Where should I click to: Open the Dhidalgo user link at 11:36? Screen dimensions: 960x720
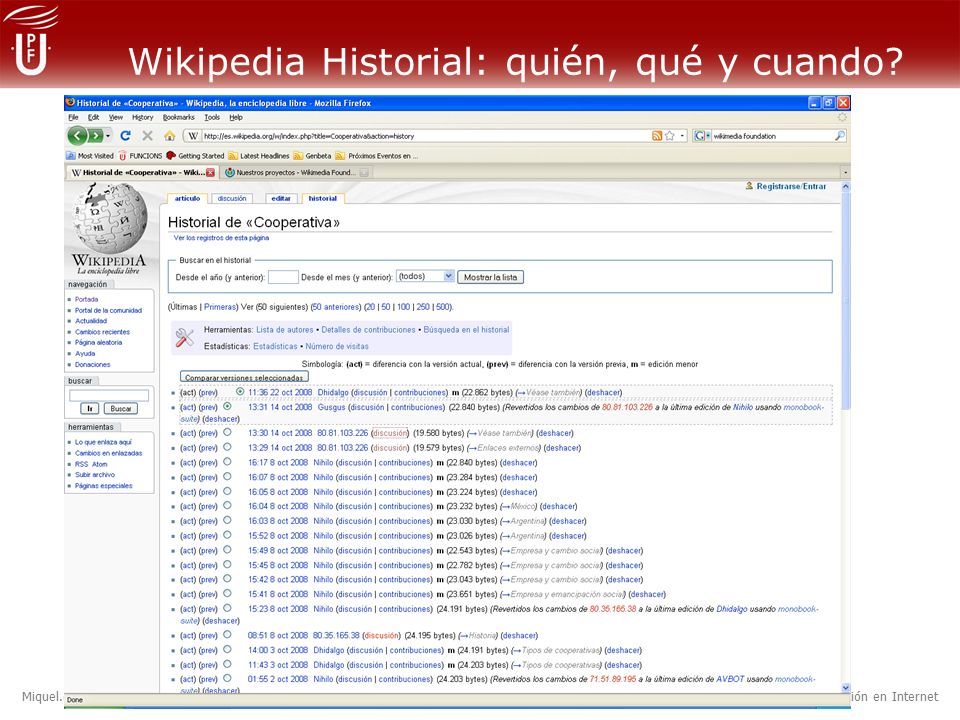click(x=333, y=392)
